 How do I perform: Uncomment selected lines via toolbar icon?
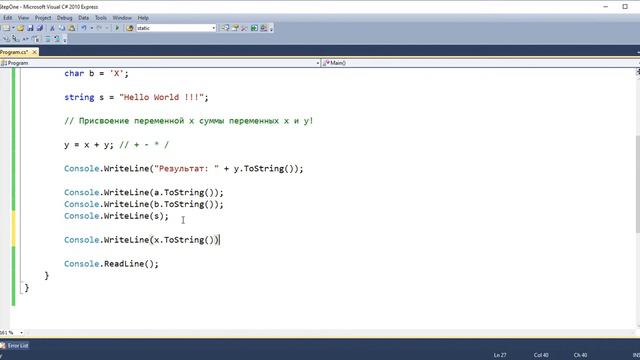58,39
